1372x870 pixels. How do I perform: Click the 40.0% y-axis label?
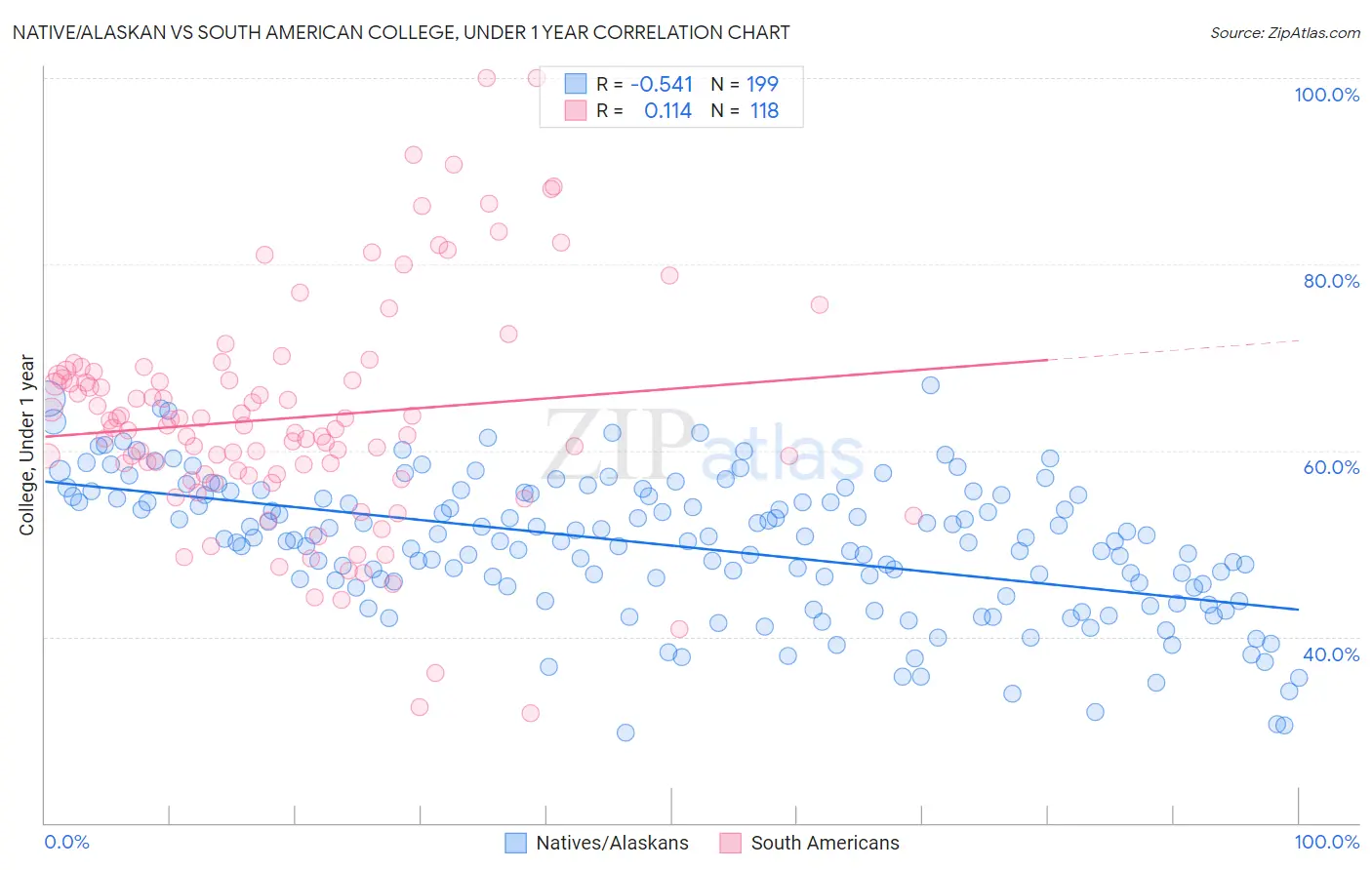click(x=1331, y=654)
